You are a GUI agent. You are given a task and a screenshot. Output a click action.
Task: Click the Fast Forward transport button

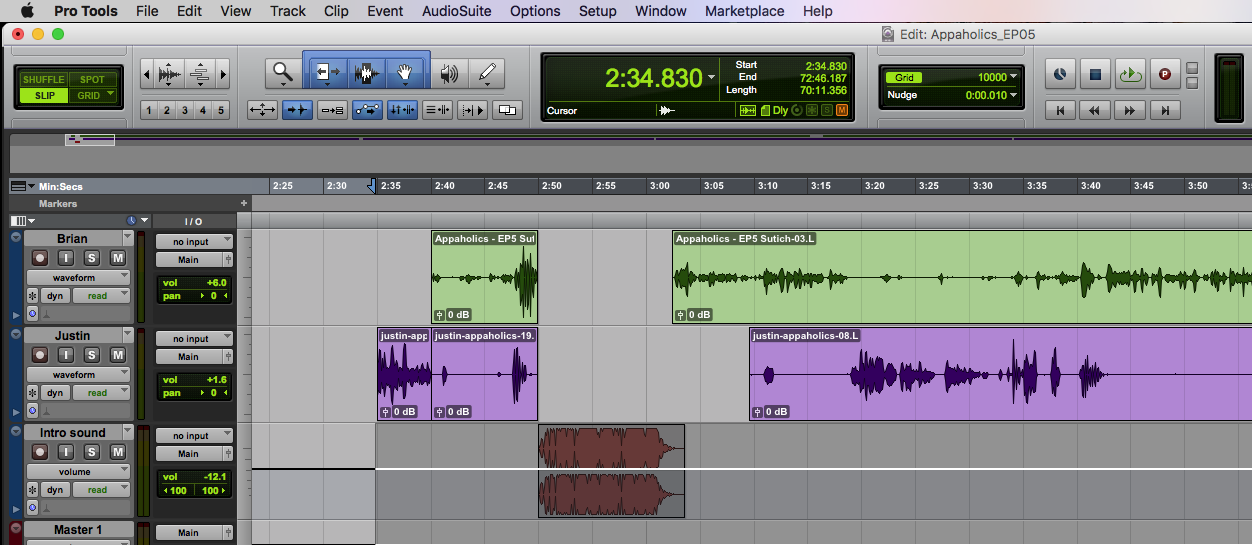[x=1130, y=110]
